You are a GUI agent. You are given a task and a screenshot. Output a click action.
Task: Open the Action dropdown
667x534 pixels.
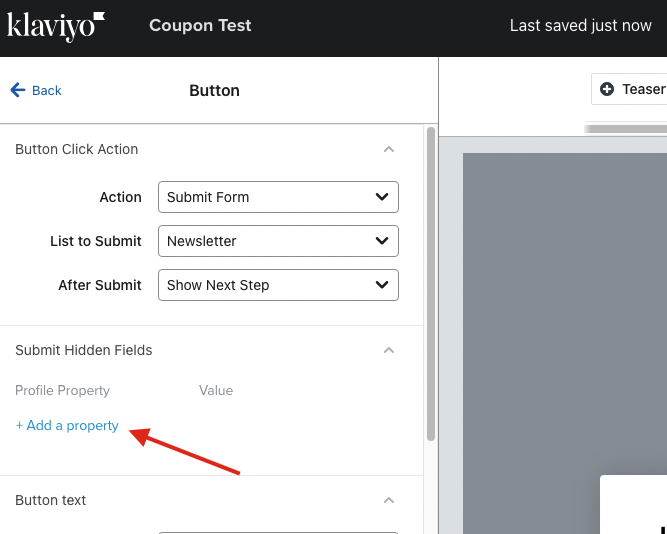coord(278,197)
